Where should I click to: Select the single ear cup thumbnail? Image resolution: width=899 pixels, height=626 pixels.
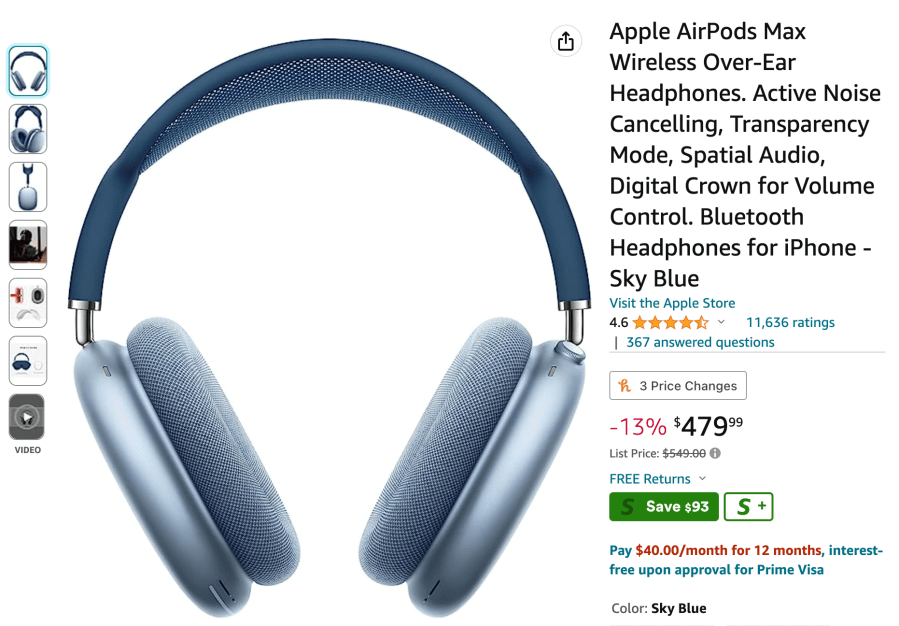[28, 187]
